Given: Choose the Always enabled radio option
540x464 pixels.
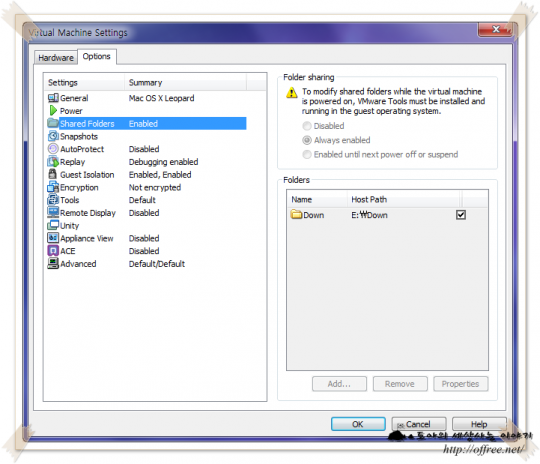Looking at the screenshot, I should (x=307, y=140).
